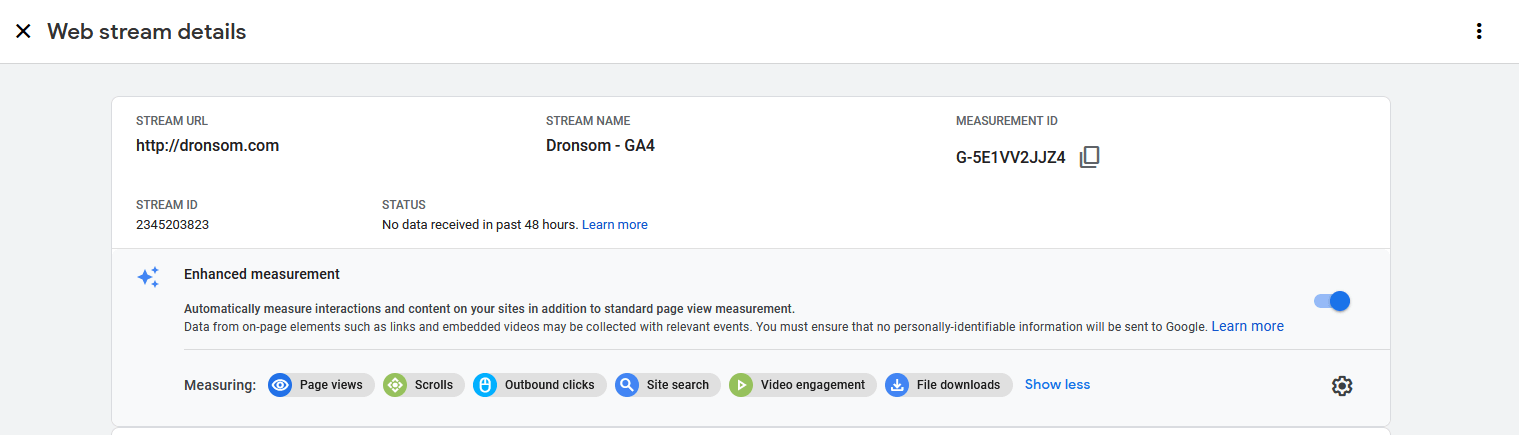Close the Web stream details panel
Viewport: 1519px width, 435px height.
click(x=23, y=32)
